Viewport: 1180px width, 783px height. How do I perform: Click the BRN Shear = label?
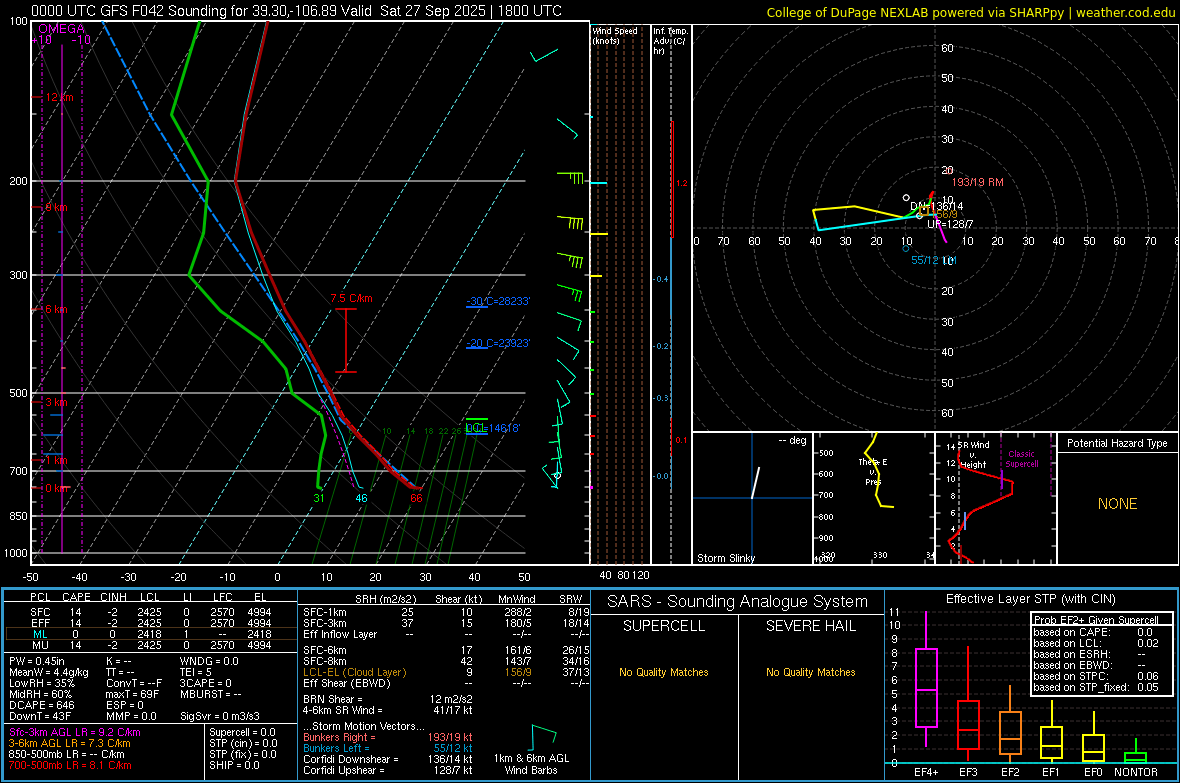click(x=333, y=699)
